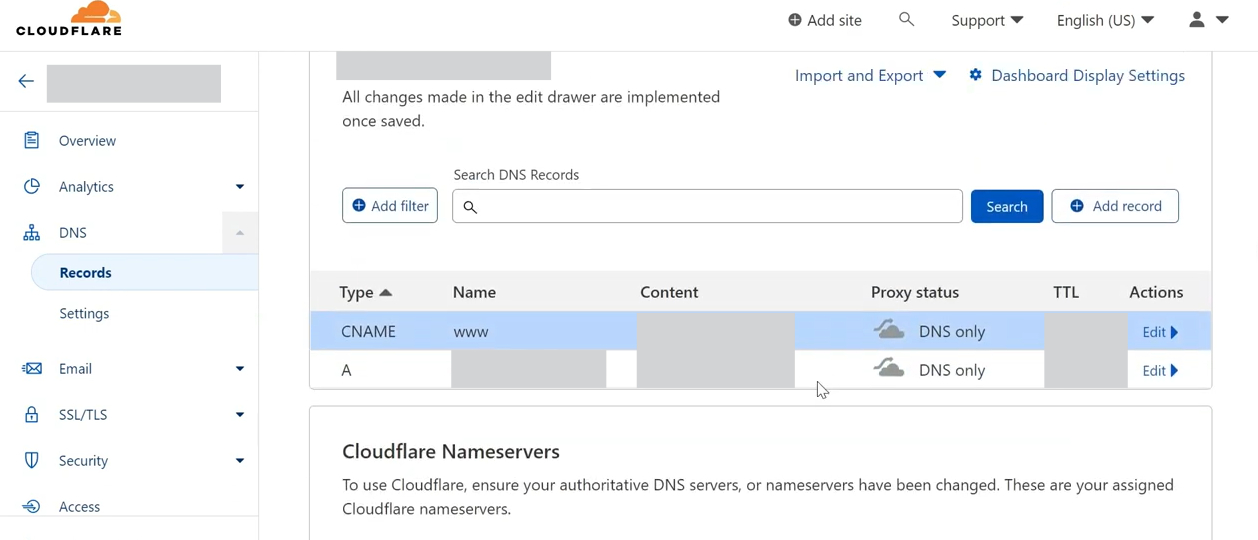The height and width of the screenshot is (540, 1258).
Task: Click the blue Search button
Action: pos(1007,206)
